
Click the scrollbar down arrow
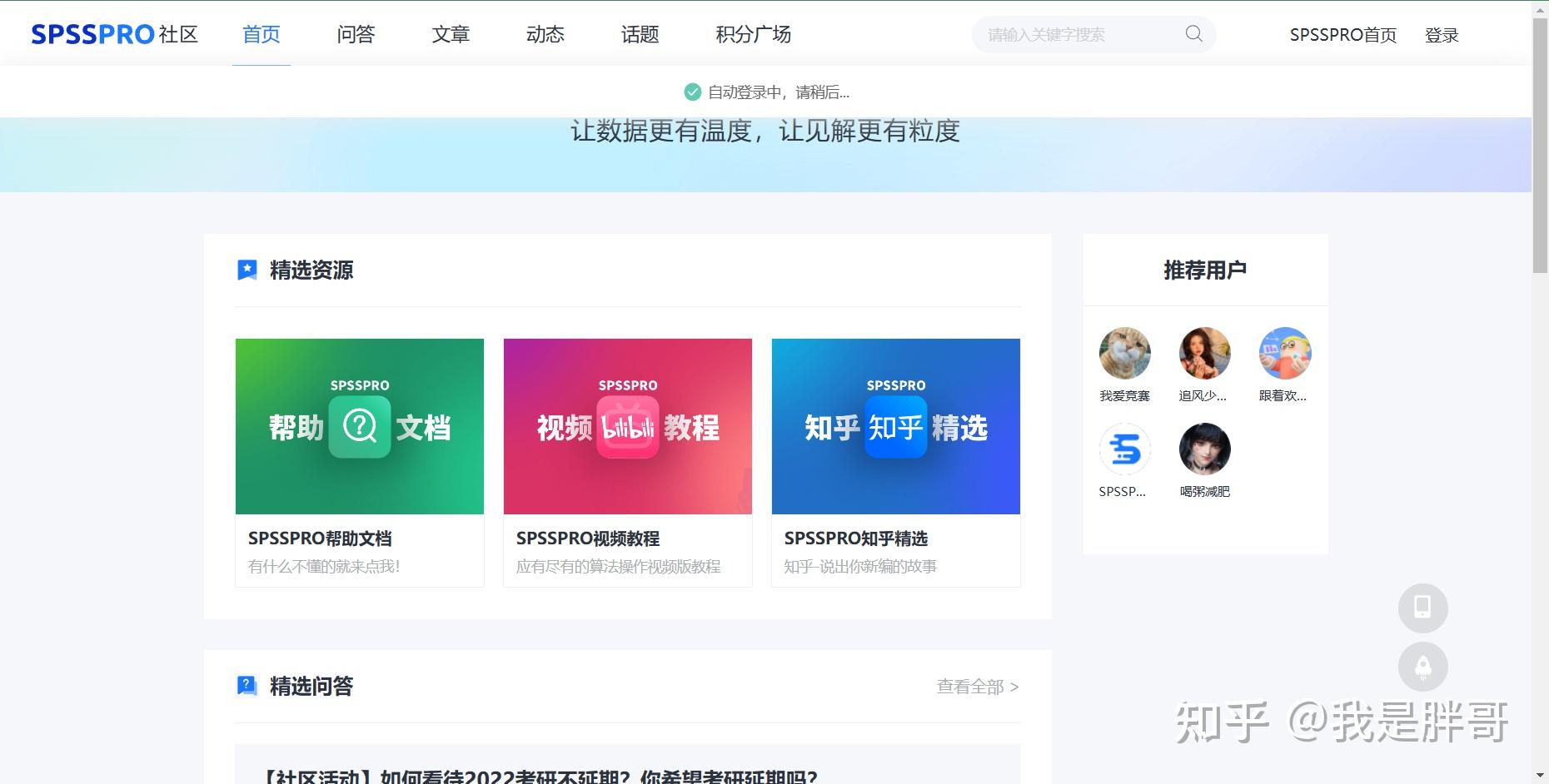tap(1540, 776)
